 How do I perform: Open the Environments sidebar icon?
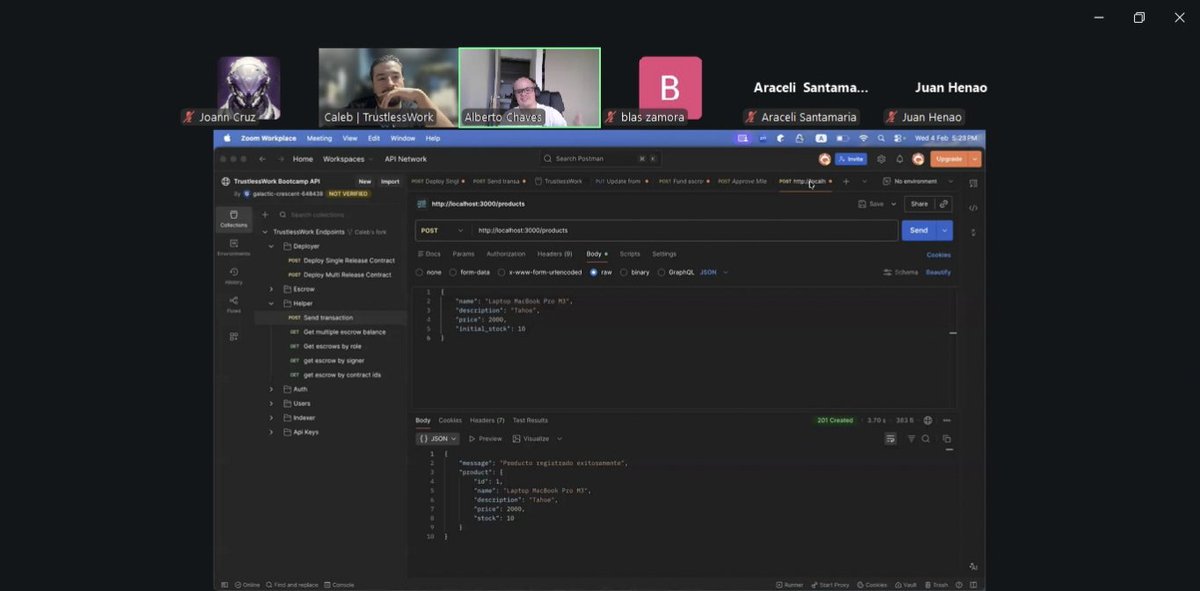point(233,244)
